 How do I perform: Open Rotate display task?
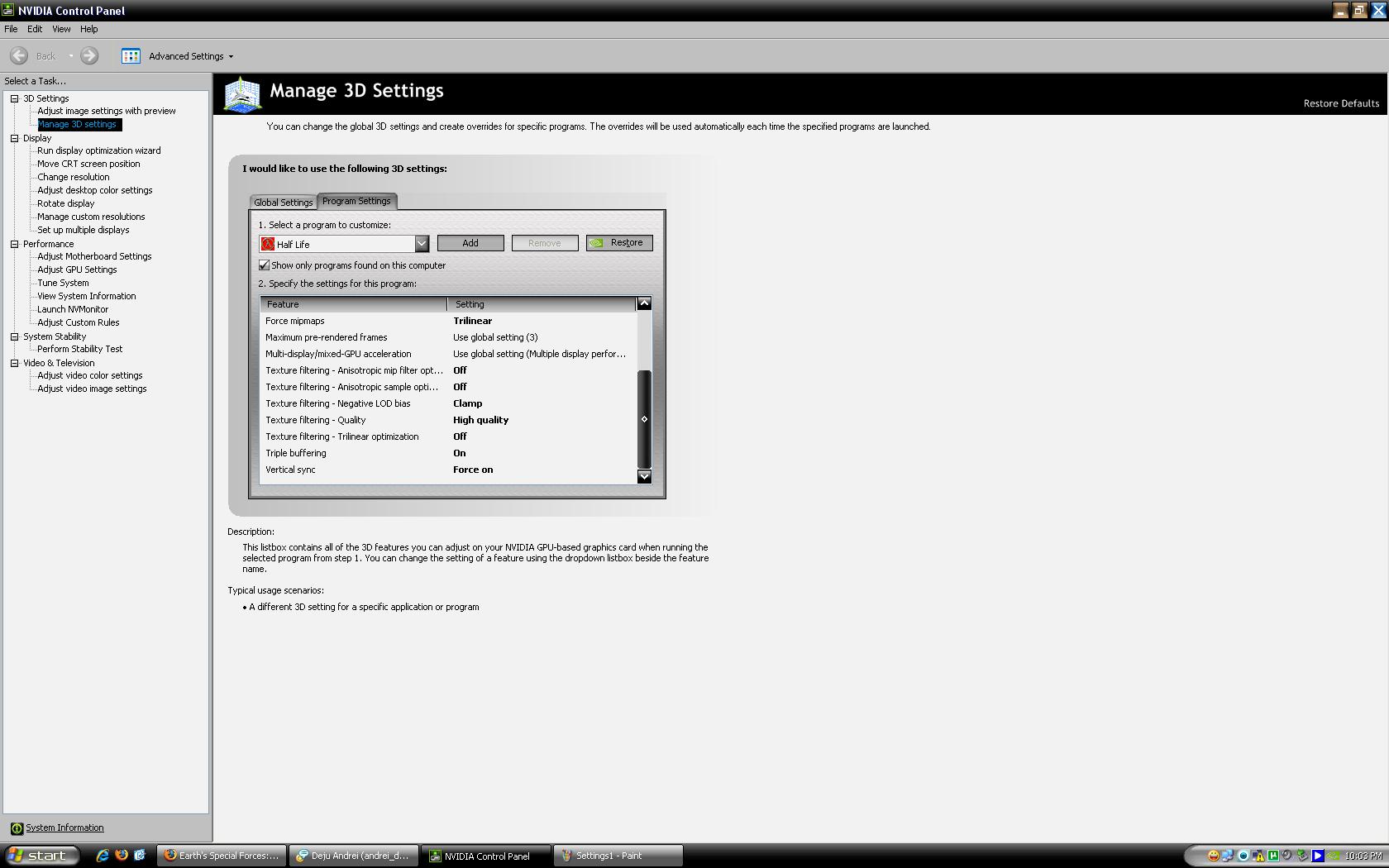66,203
